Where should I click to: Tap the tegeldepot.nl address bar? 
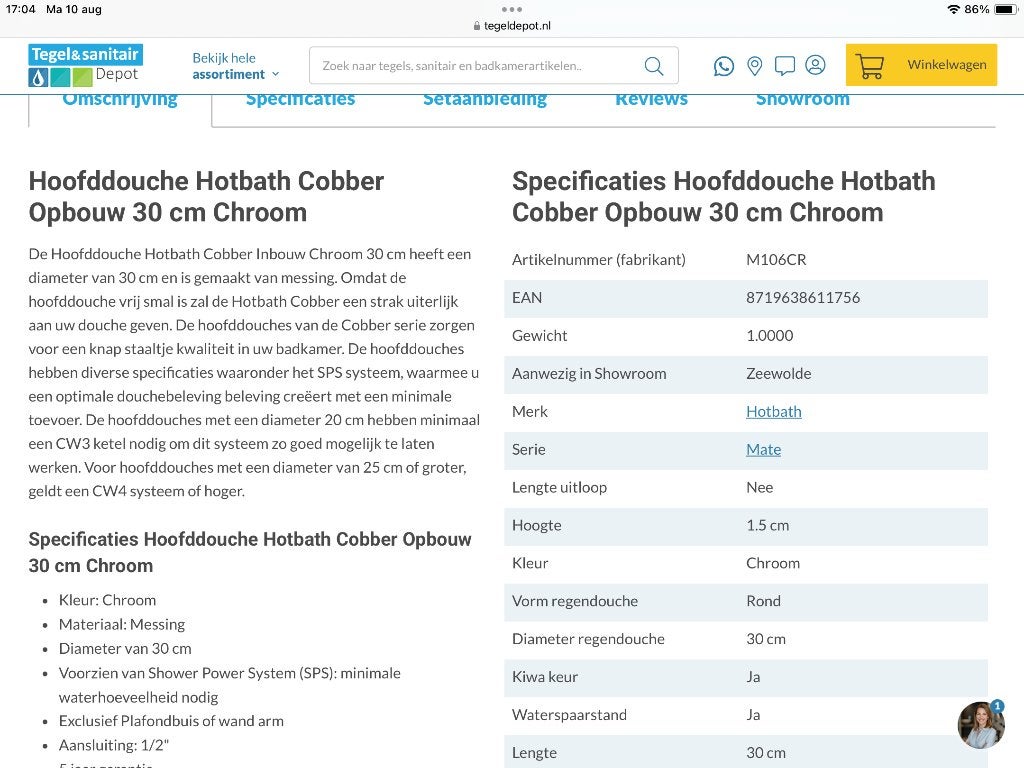(x=511, y=25)
